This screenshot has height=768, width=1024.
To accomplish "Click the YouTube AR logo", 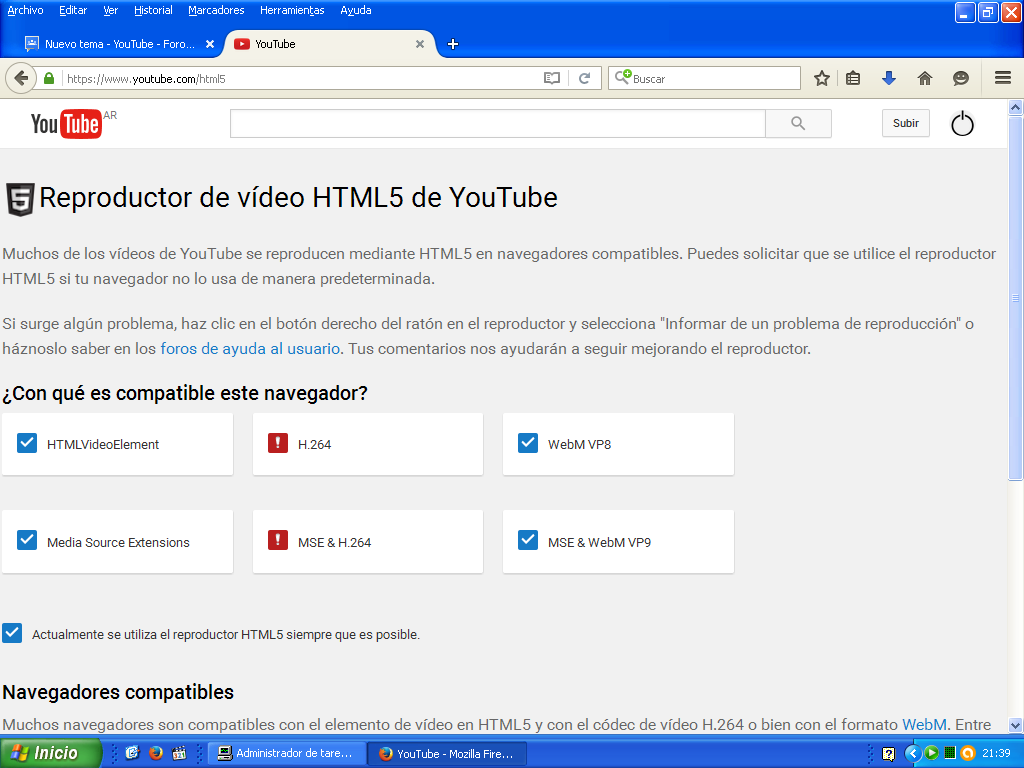I will coord(73,123).
